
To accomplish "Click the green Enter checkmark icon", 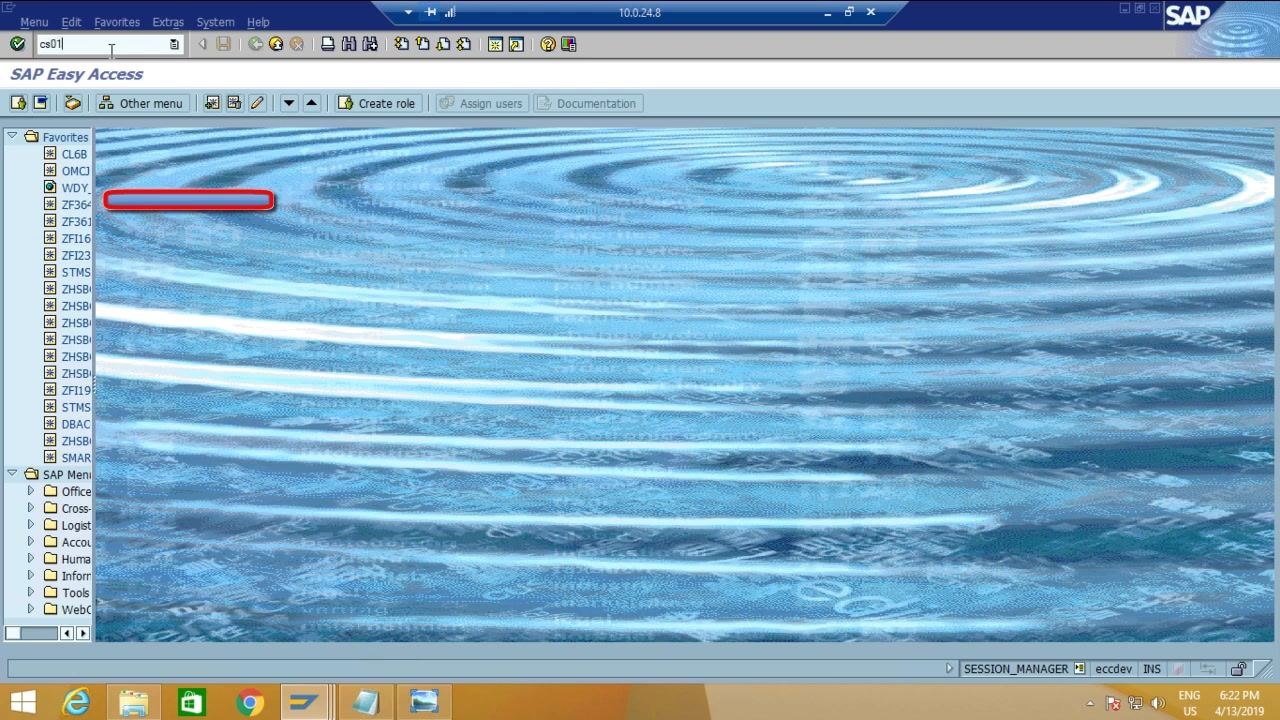I will pos(17,44).
